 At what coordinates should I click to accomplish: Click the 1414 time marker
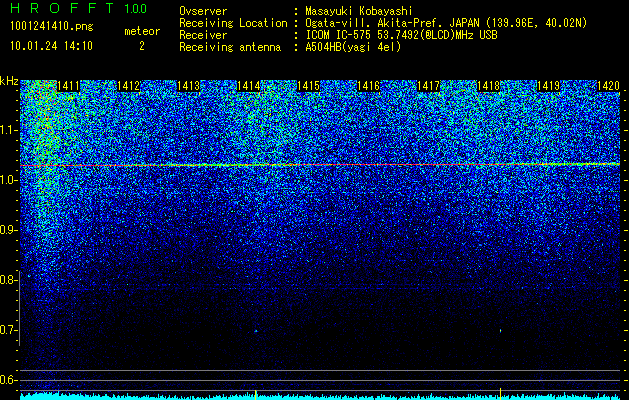click(x=249, y=86)
